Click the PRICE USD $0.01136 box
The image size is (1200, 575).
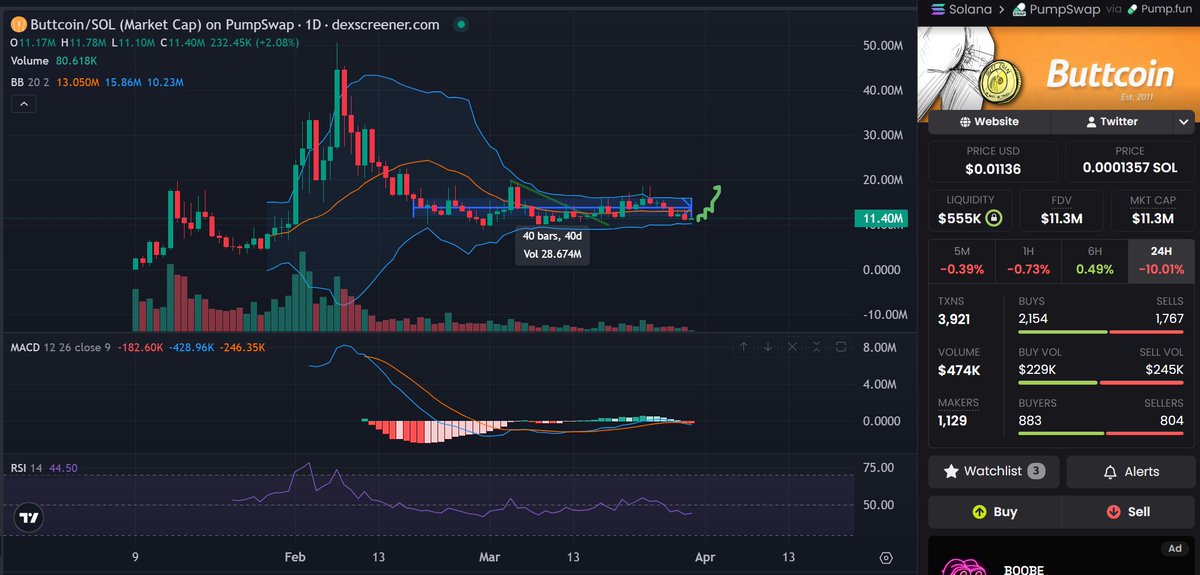(x=994, y=160)
